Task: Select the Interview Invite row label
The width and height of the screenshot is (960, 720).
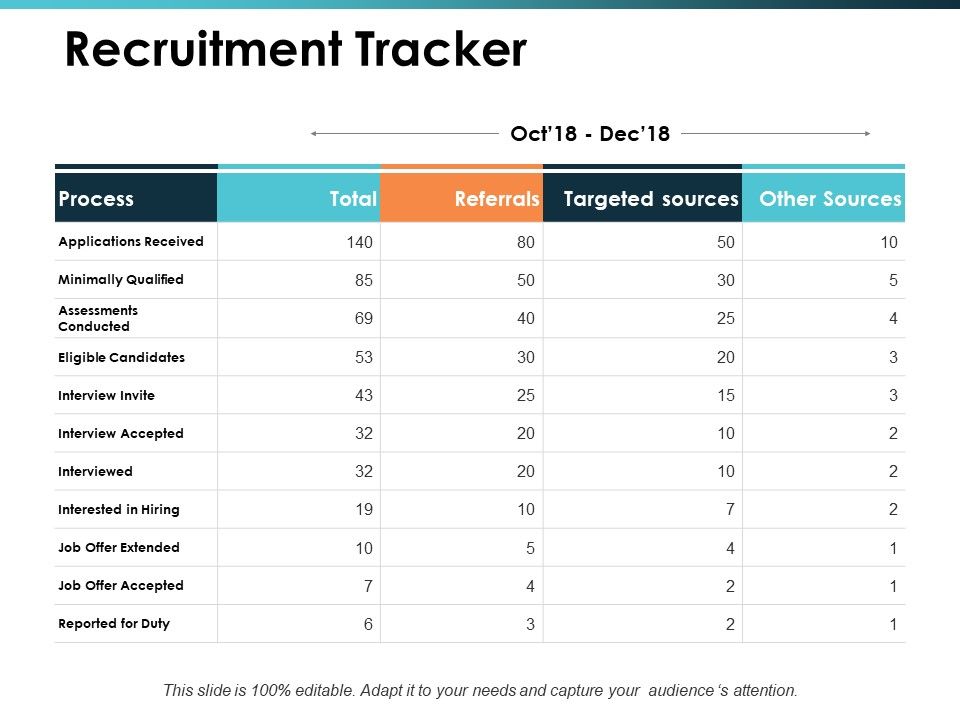Action: [107, 395]
